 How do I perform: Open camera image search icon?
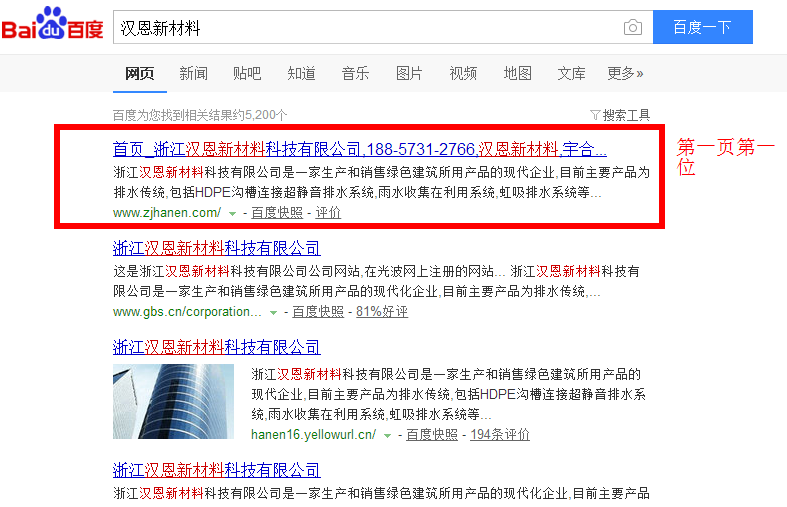coord(632,27)
